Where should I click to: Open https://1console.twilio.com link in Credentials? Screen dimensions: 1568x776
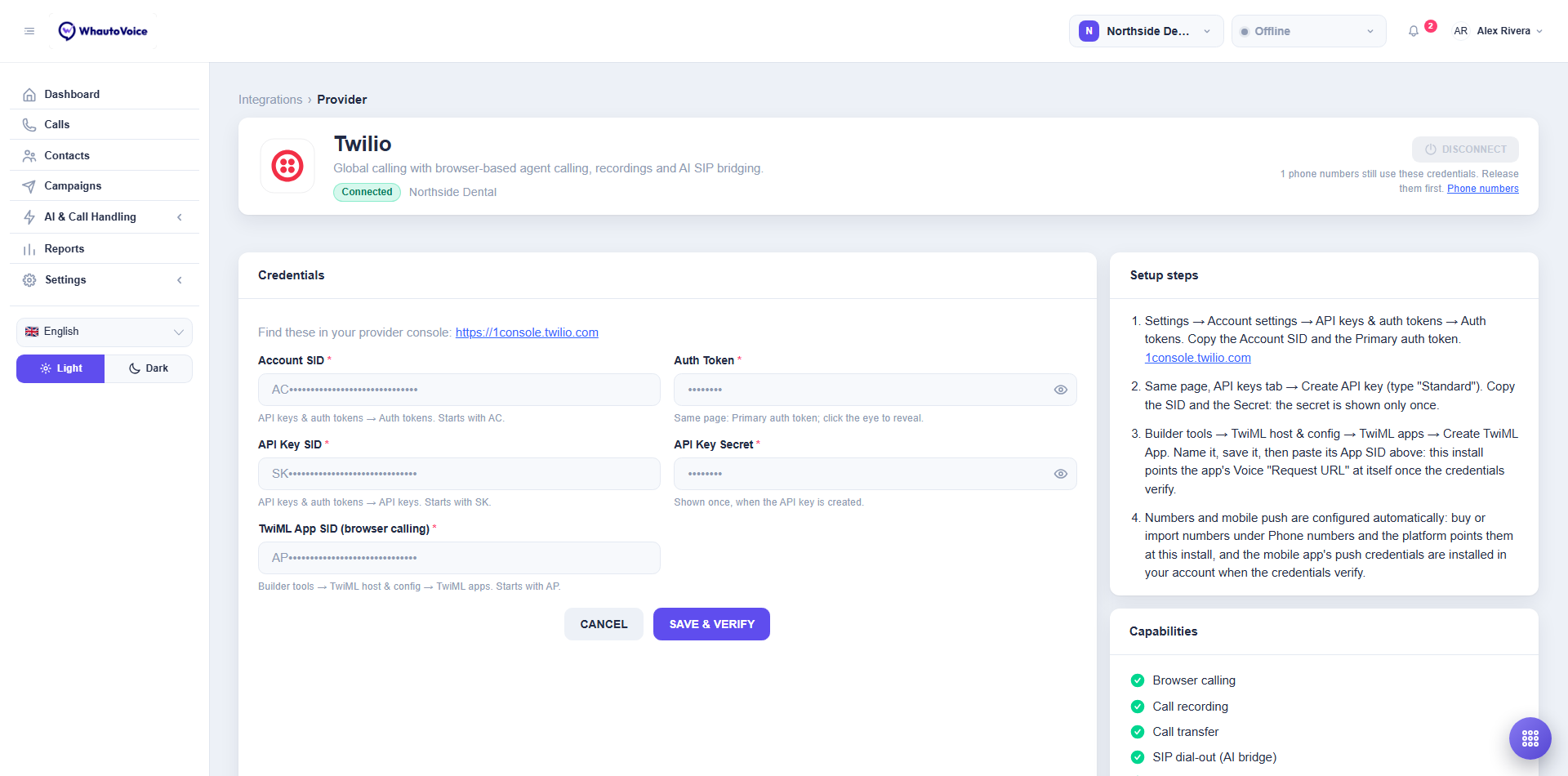coord(527,332)
